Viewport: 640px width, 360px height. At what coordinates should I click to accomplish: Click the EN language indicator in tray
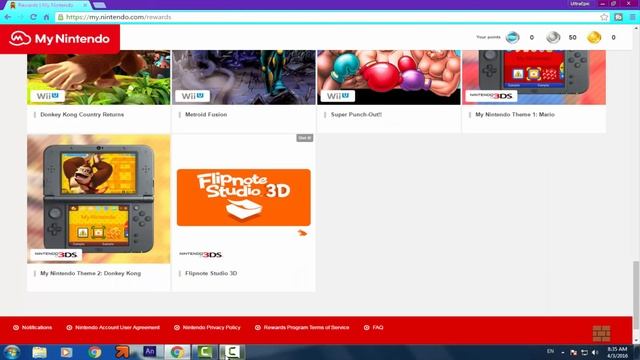point(550,351)
